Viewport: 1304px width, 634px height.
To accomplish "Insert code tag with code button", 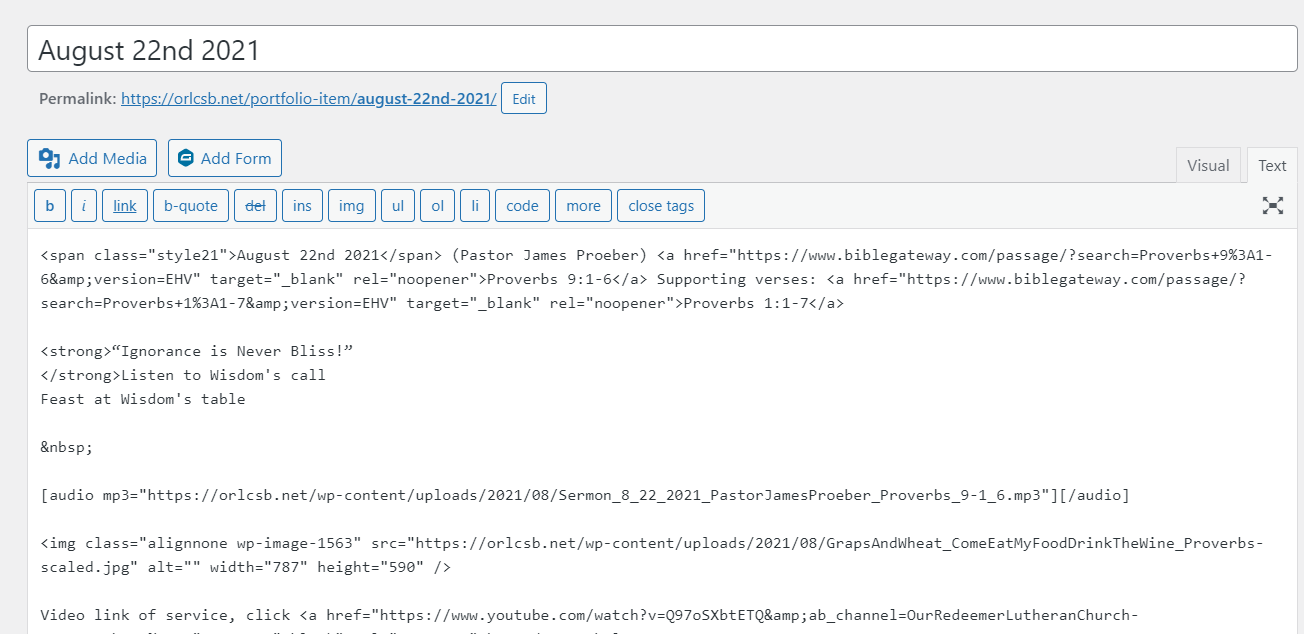I will click(x=522, y=206).
